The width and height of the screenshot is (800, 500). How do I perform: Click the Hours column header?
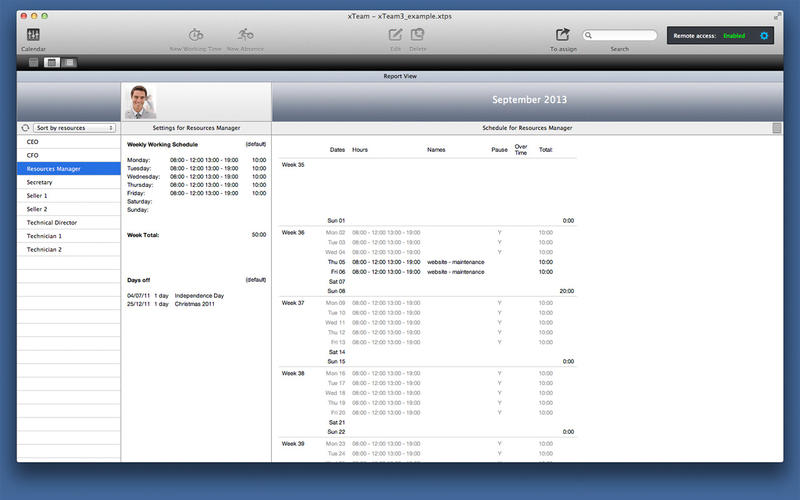tap(360, 150)
